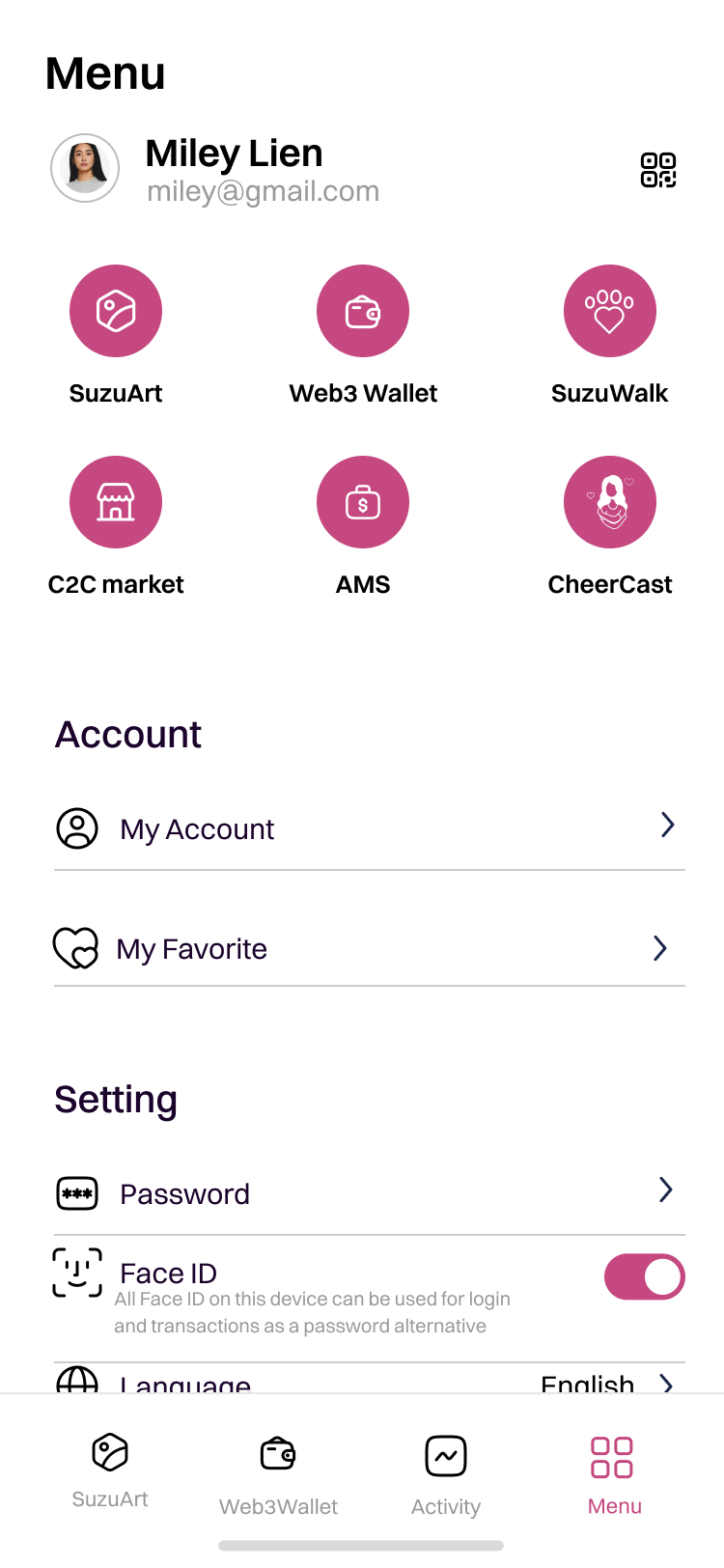Image resolution: width=724 pixels, height=1568 pixels.
Task: Click the My Favorite label
Action: click(x=191, y=949)
